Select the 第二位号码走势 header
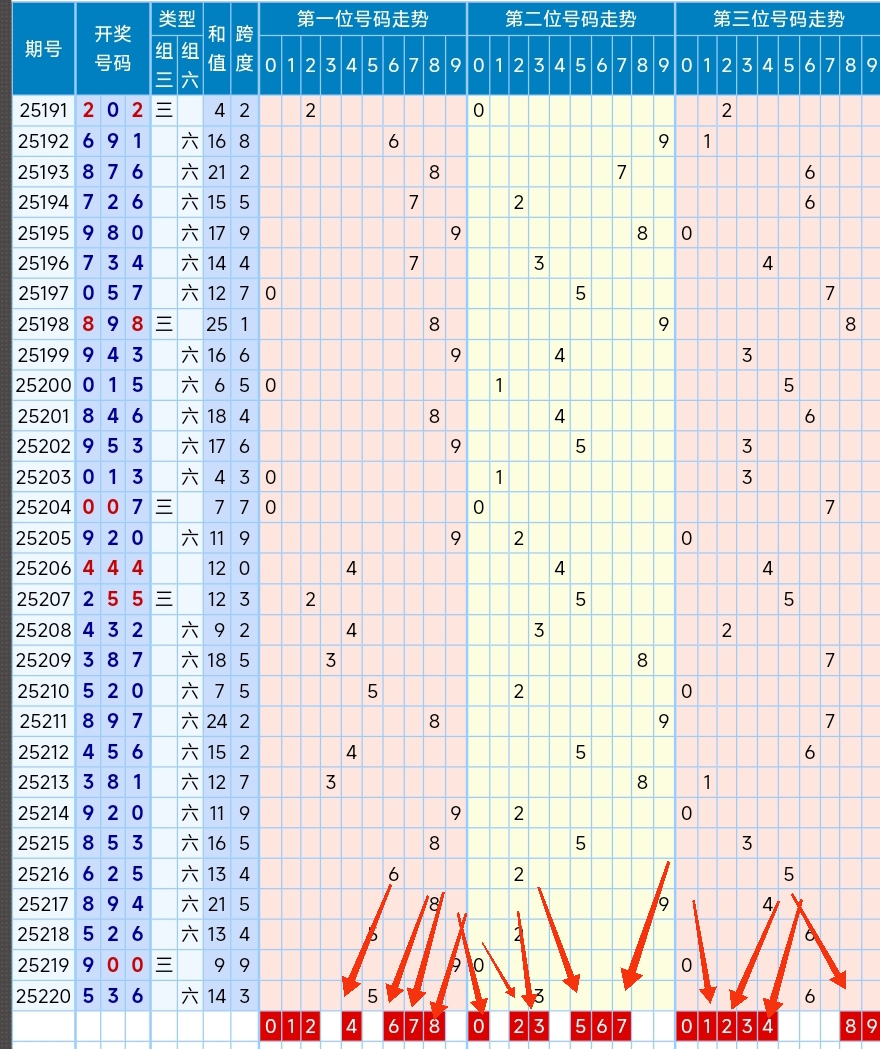Viewport: 880px width, 1049px height. tap(571, 19)
